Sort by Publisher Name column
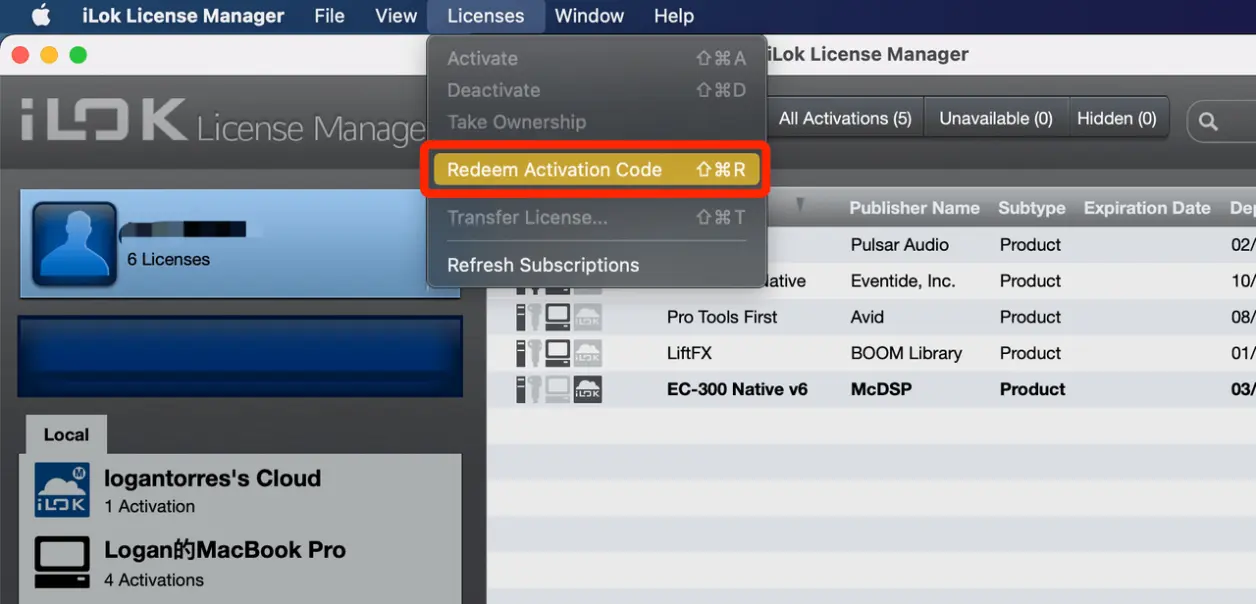Image resolution: width=1256 pixels, height=604 pixels. click(x=914, y=208)
